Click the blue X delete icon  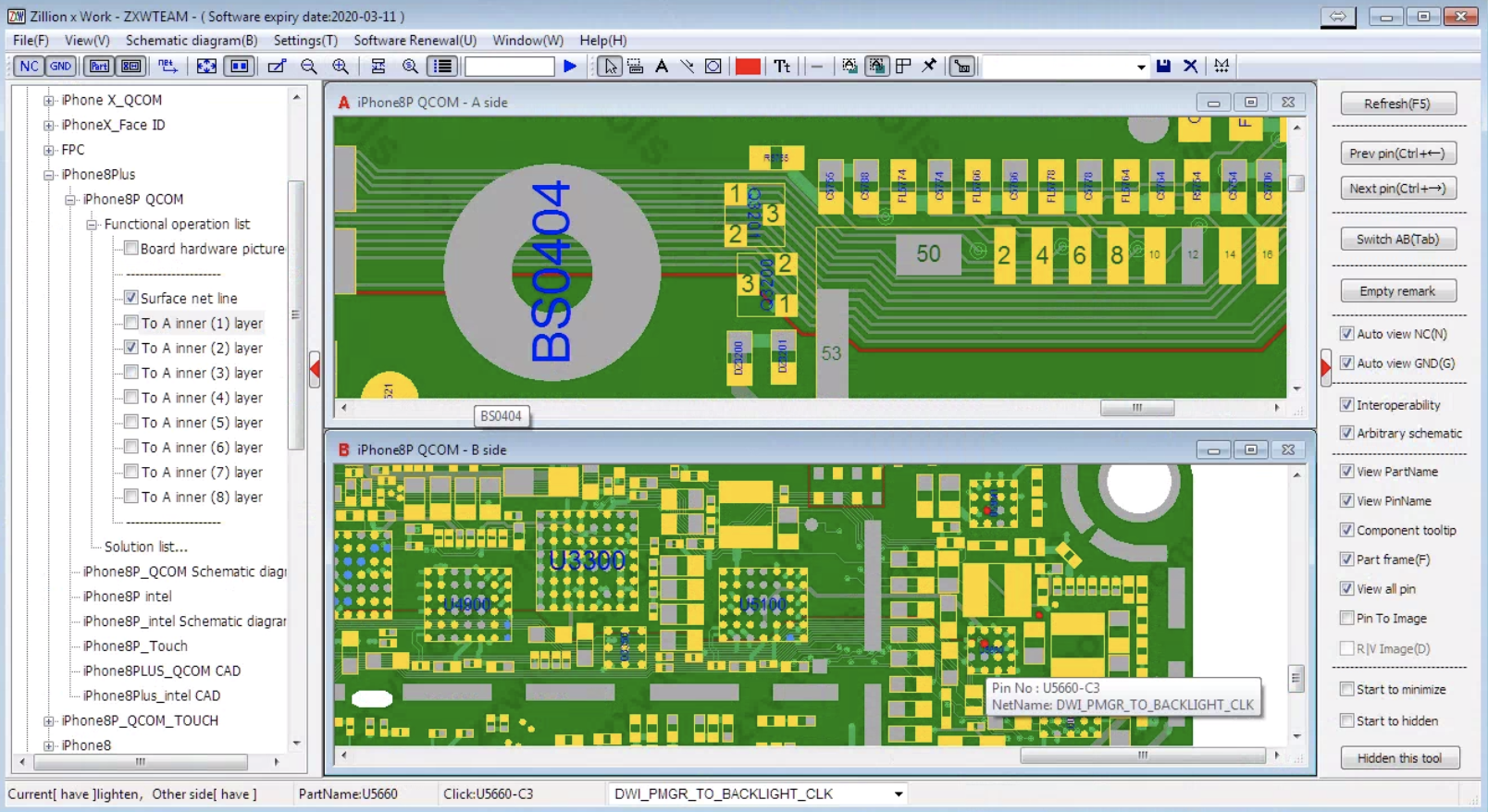pos(1191,66)
